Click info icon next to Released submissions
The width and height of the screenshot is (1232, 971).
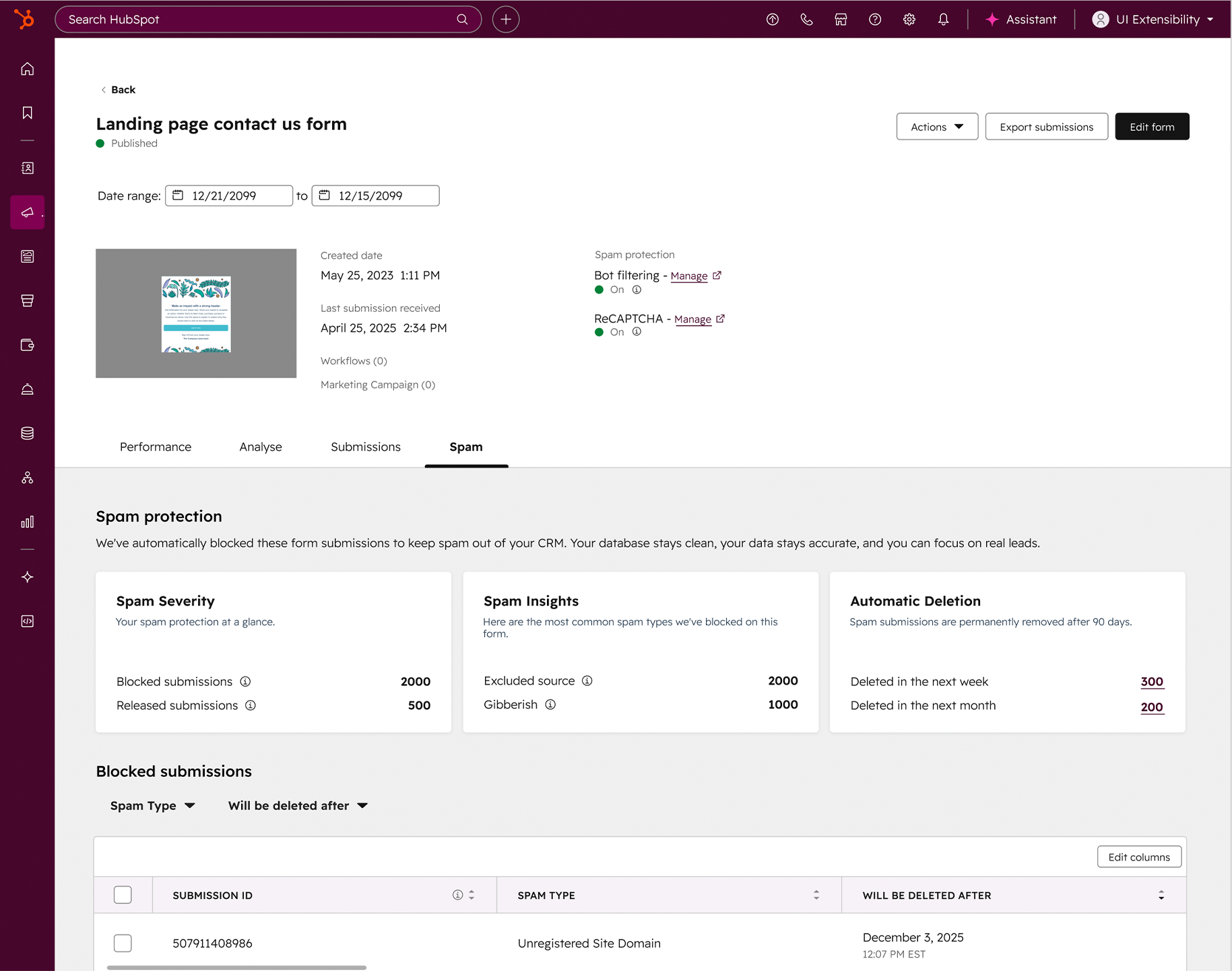[251, 706]
